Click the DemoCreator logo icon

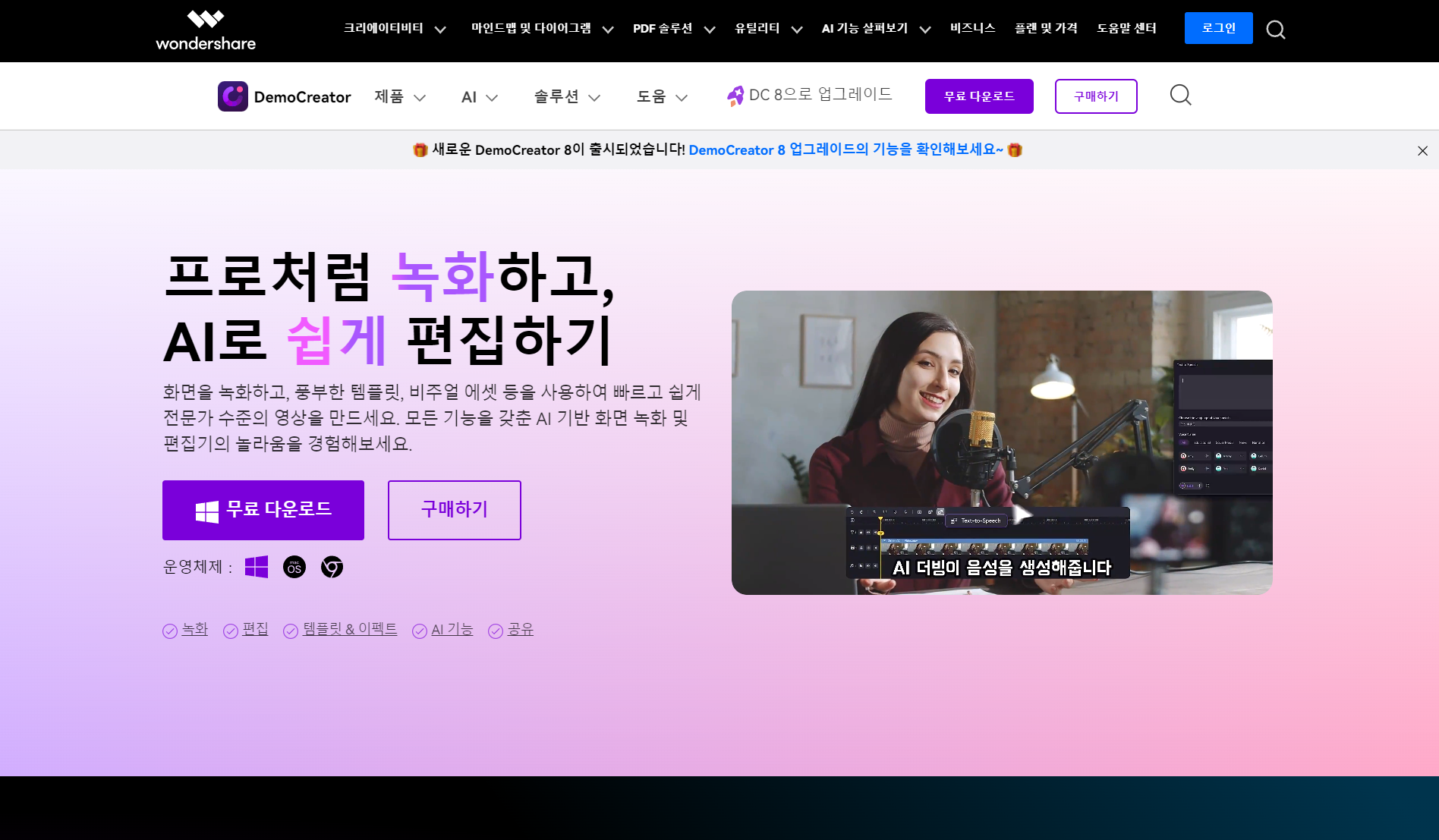233,96
